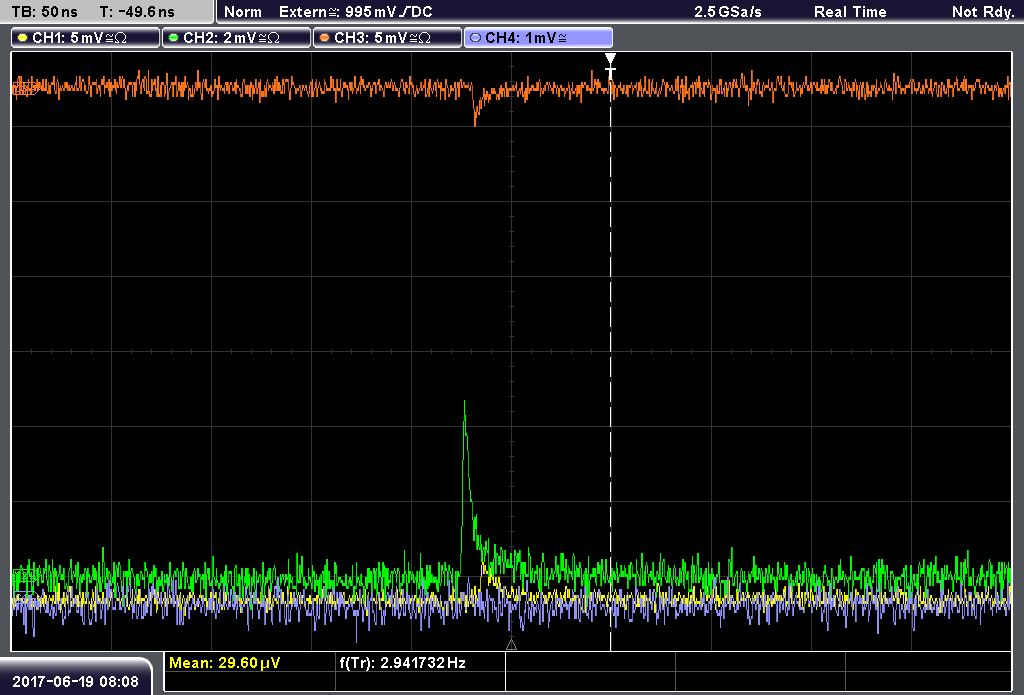Click the orange CH3 negative dip

(475, 121)
